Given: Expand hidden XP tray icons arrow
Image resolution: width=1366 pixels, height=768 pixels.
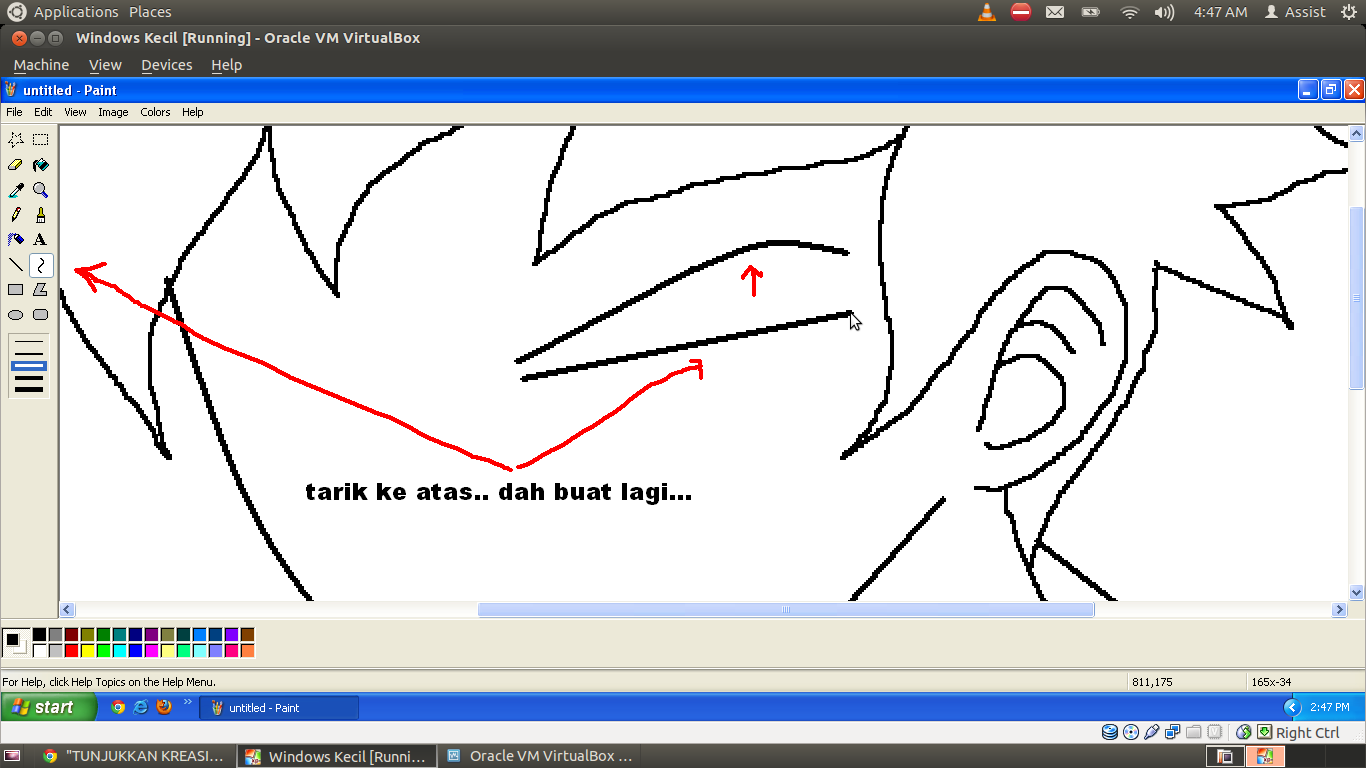Looking at the screenshot, I should (1292, 707).
